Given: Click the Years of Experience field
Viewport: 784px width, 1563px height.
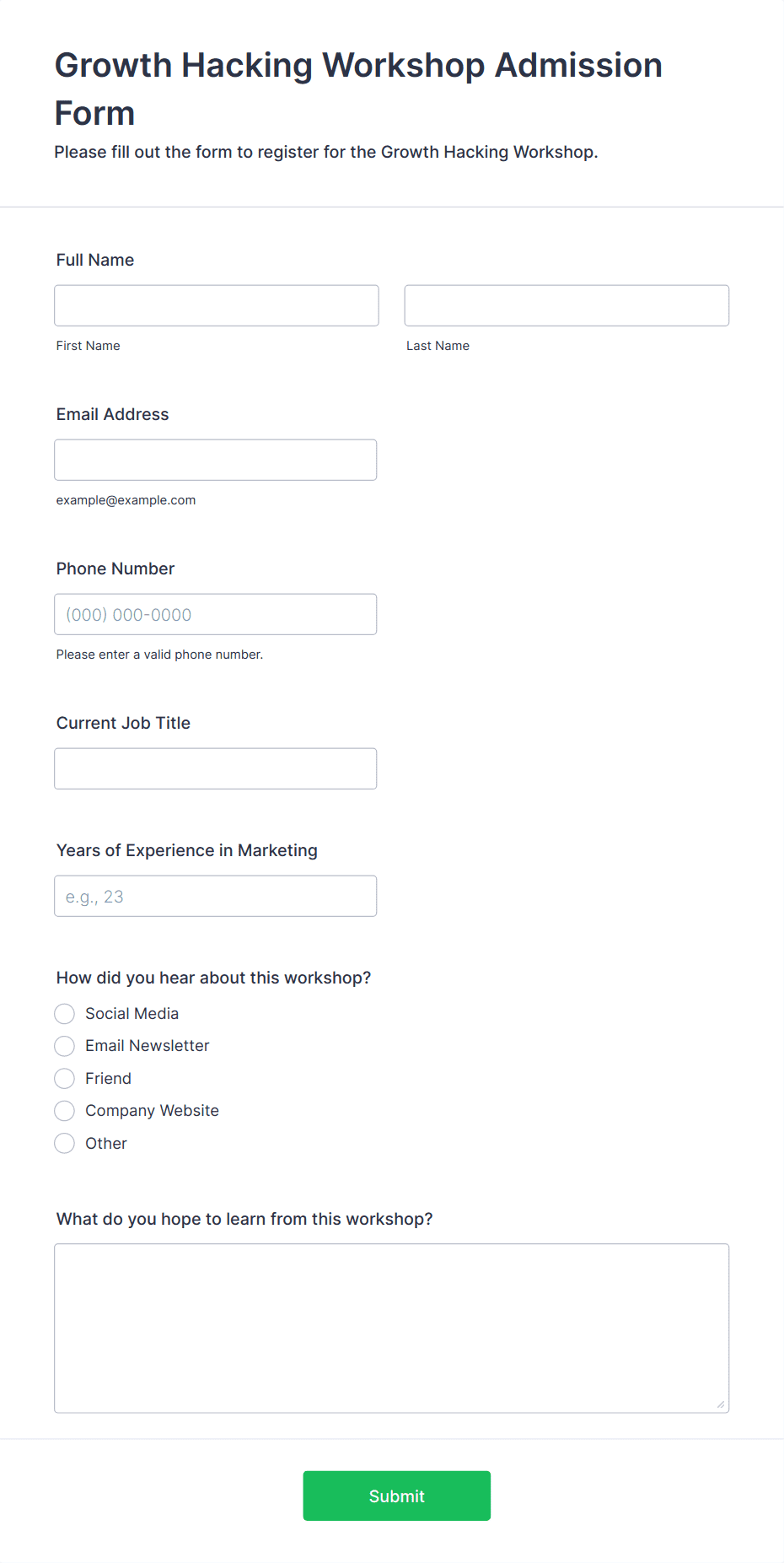Looking at the screenshot, I should 216,896.
